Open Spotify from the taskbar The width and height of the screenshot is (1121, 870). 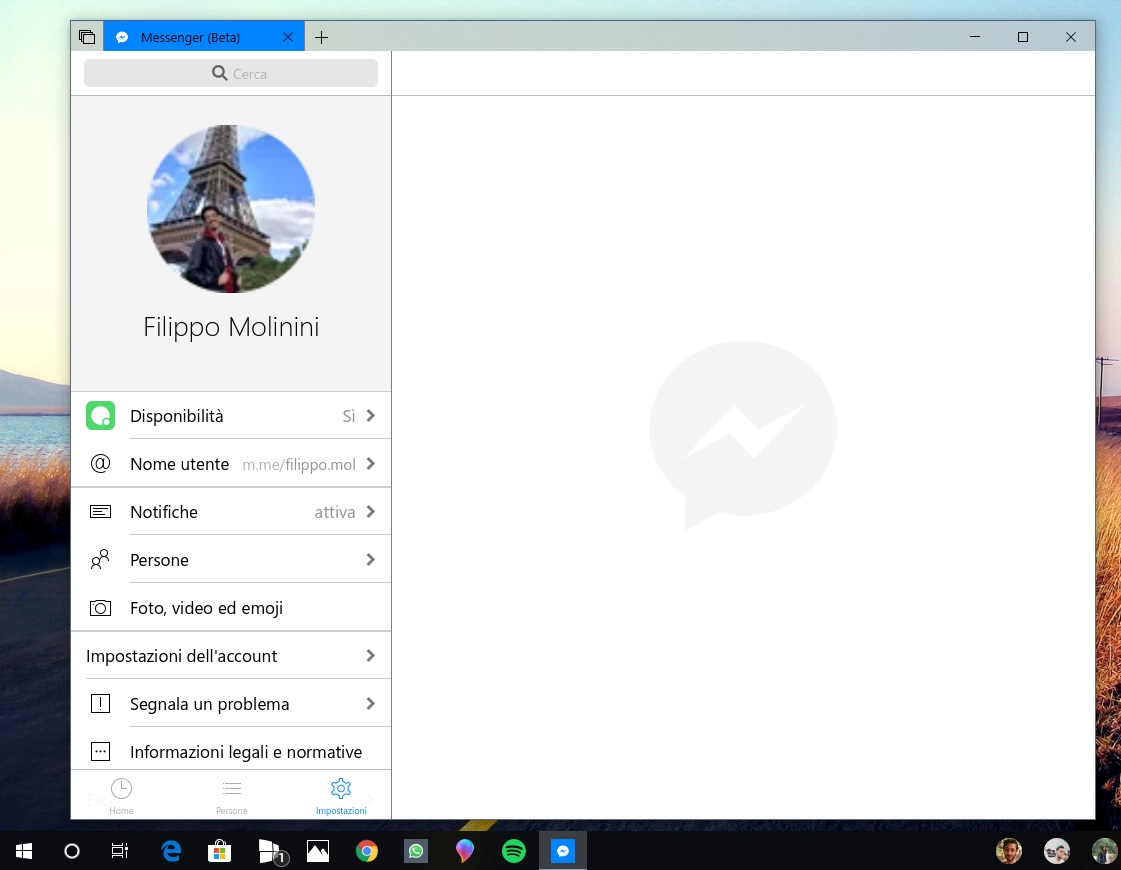(x=513, y=851)
